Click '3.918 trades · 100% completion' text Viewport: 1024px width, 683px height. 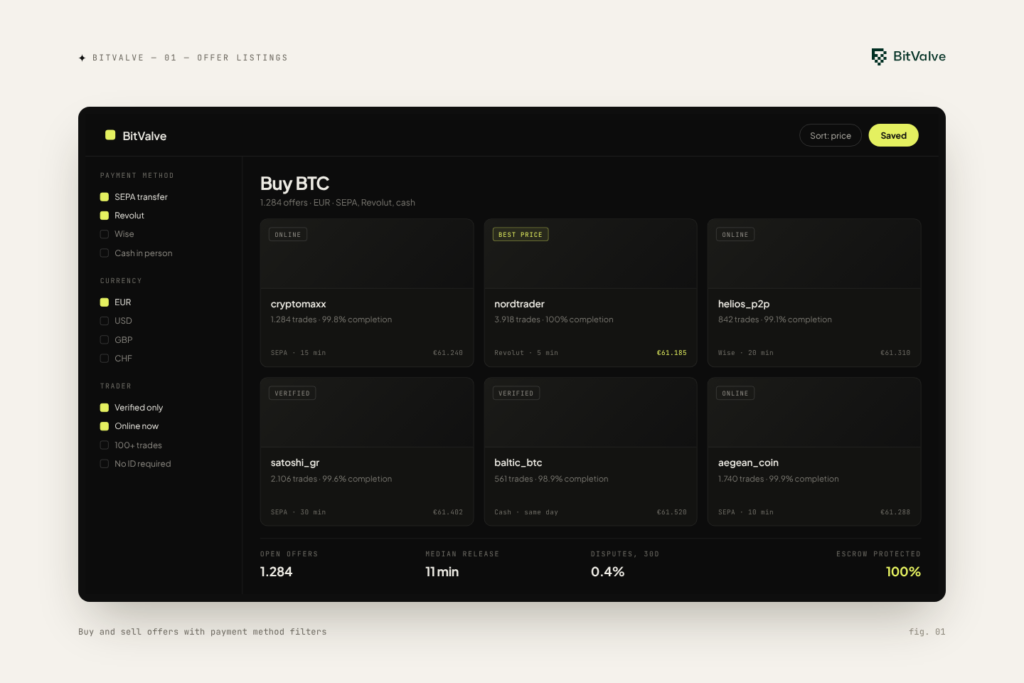click(x=554, y=319)
